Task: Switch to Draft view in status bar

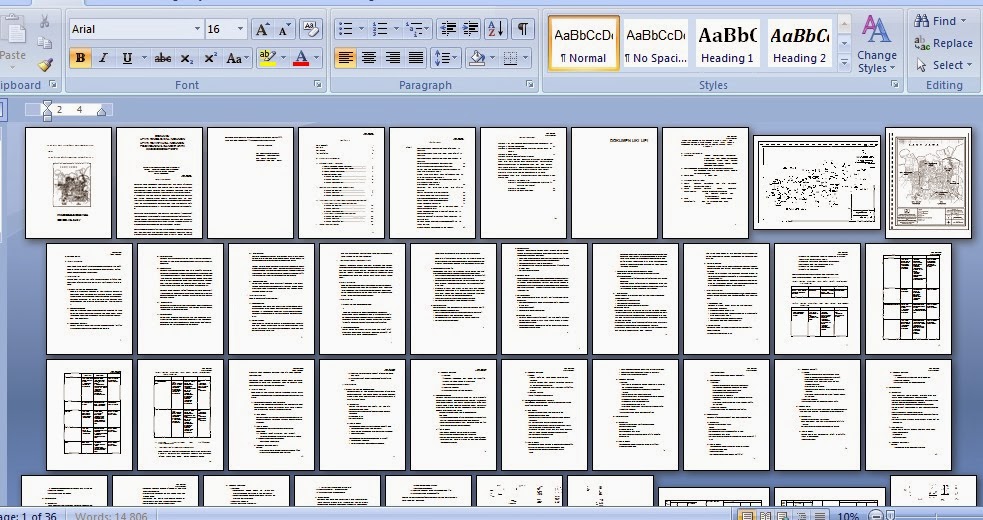Action: [819, 516]
